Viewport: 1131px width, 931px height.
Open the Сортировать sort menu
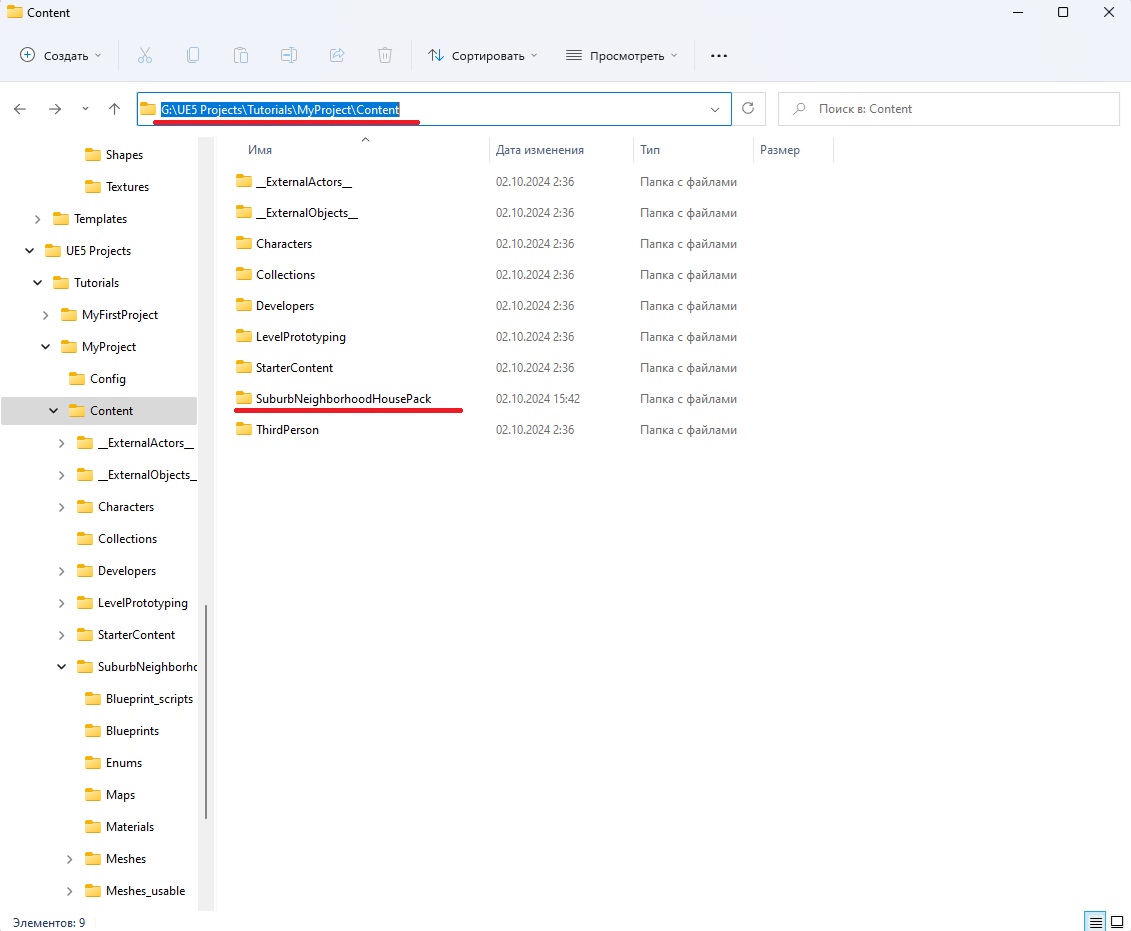pyautogui.click(x=483, y=56)
